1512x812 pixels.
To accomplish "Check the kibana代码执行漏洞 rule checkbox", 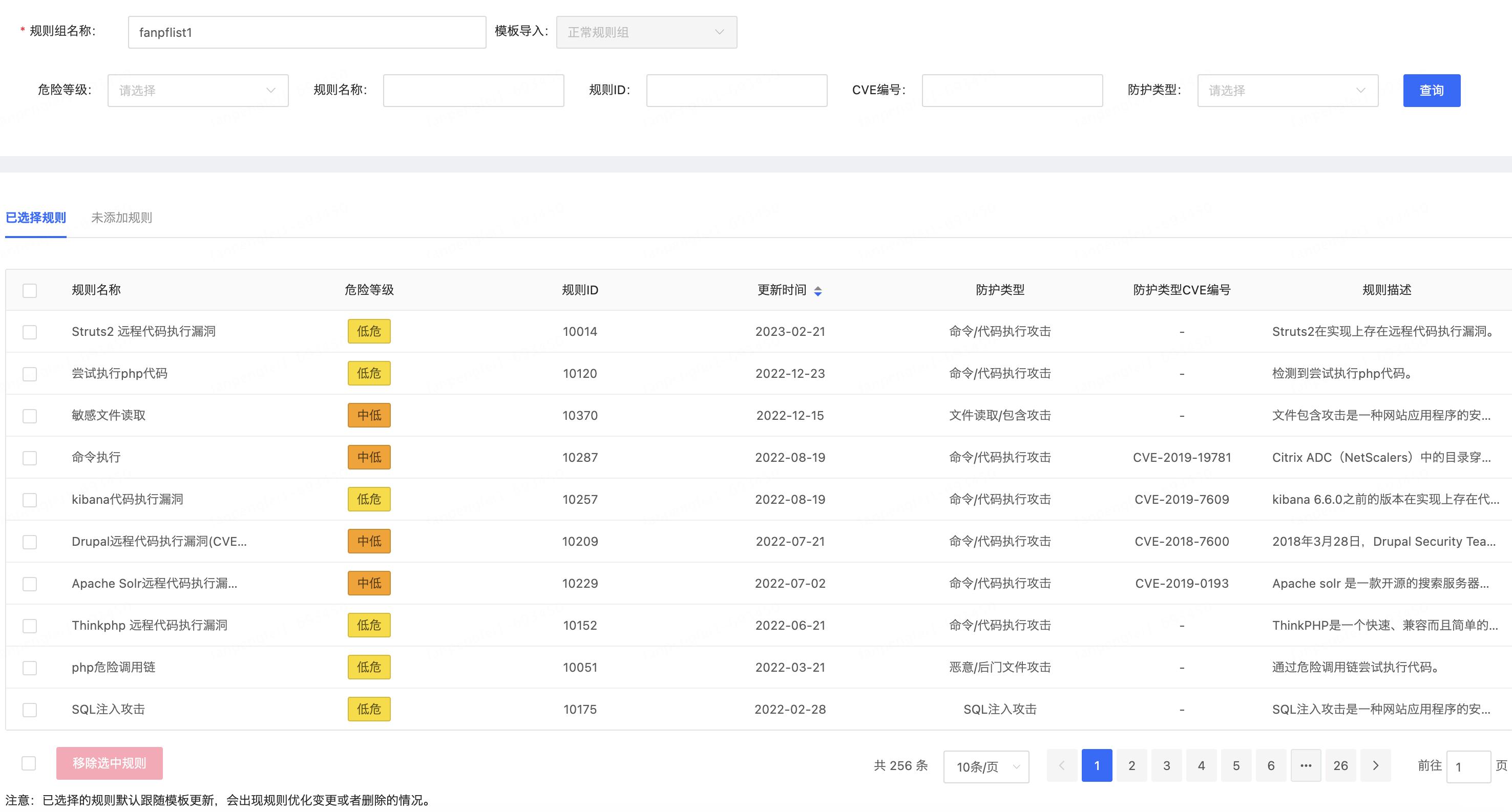I will click(x=29, y=499).
